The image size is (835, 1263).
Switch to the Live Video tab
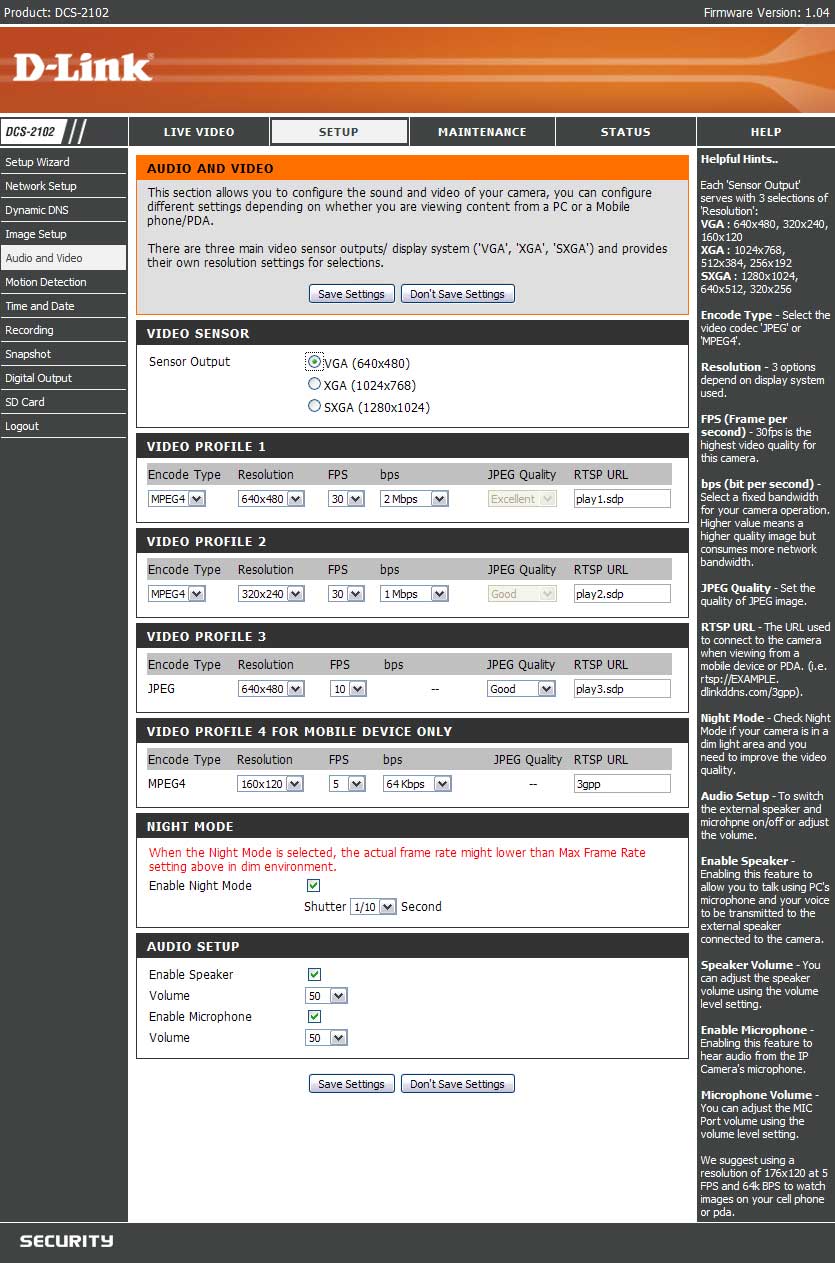[x=199, y=132]
